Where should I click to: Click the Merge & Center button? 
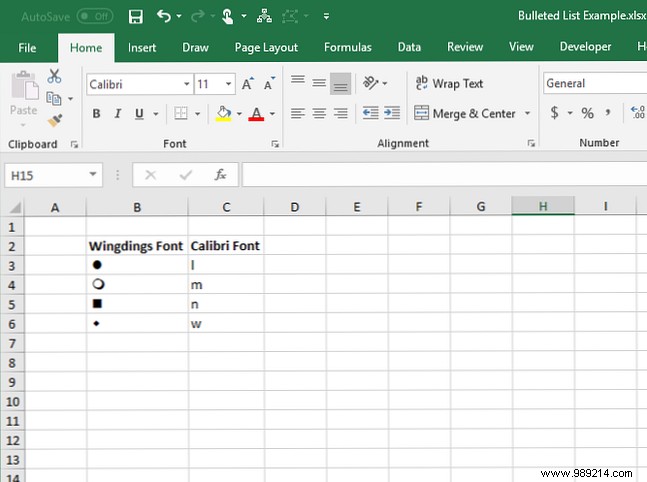point(465,113)
